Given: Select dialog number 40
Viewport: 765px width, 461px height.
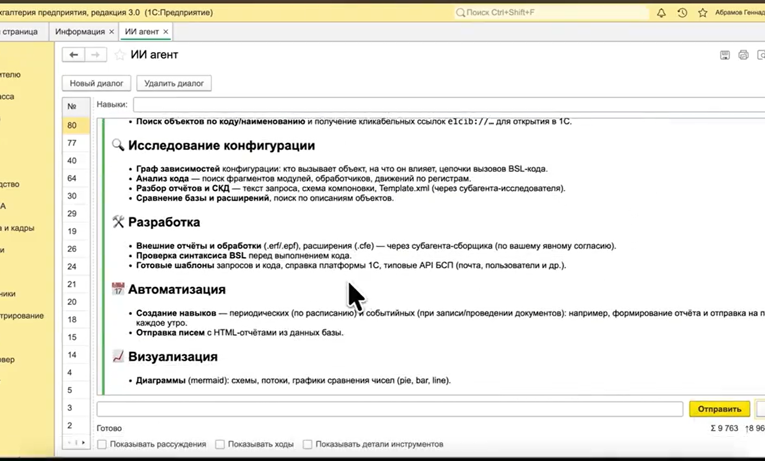Looking at the screenshot, I should [76, 160].
